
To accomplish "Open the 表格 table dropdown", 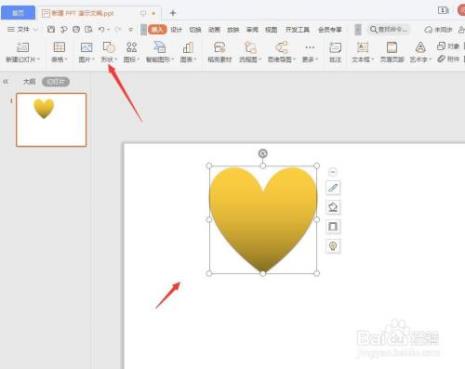I will (59, 52).
